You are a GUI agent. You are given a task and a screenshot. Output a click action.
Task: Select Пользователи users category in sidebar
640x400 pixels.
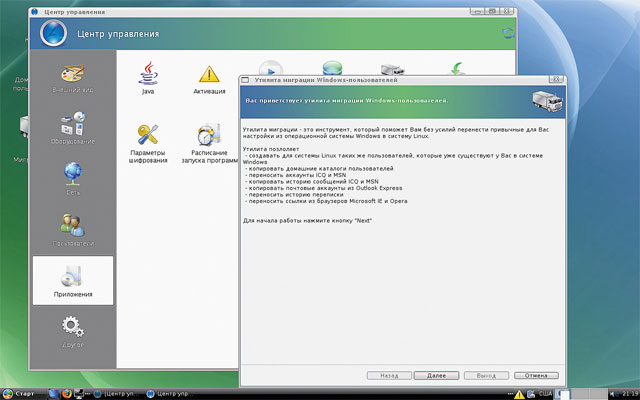click(73, 230)
